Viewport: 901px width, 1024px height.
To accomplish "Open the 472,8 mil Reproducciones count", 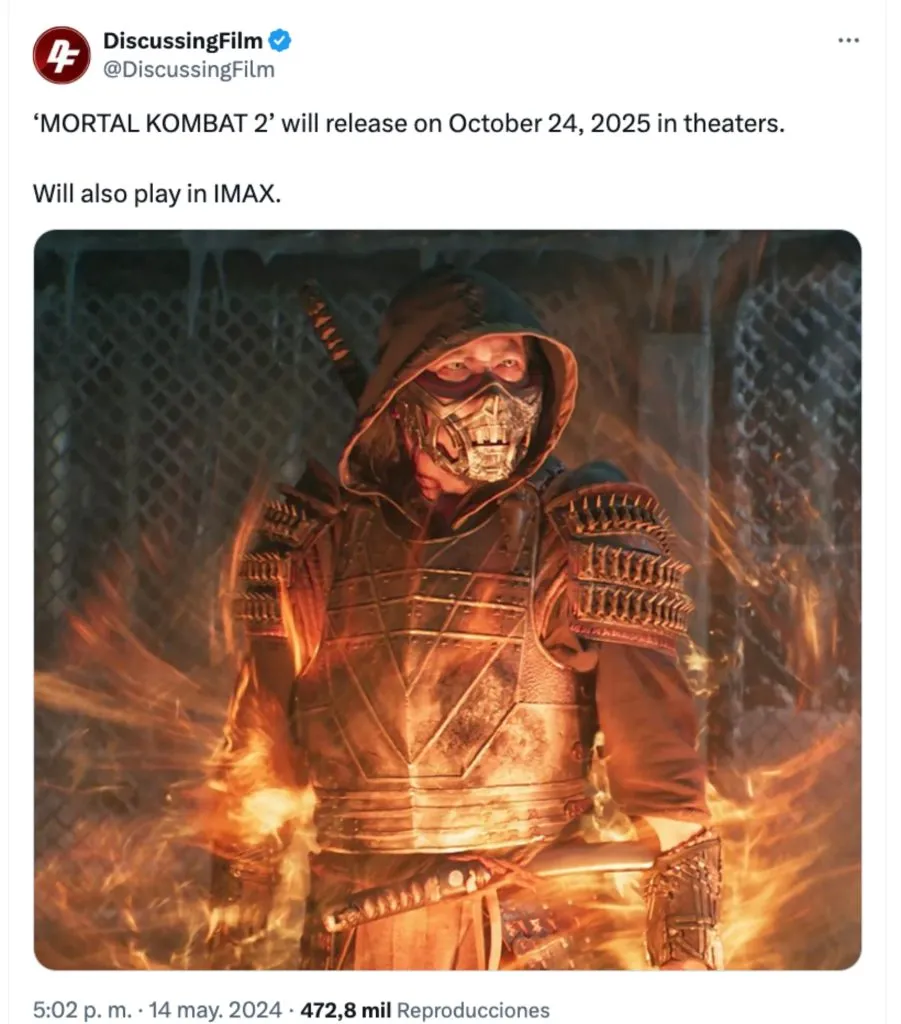I will click(425, 1010).
